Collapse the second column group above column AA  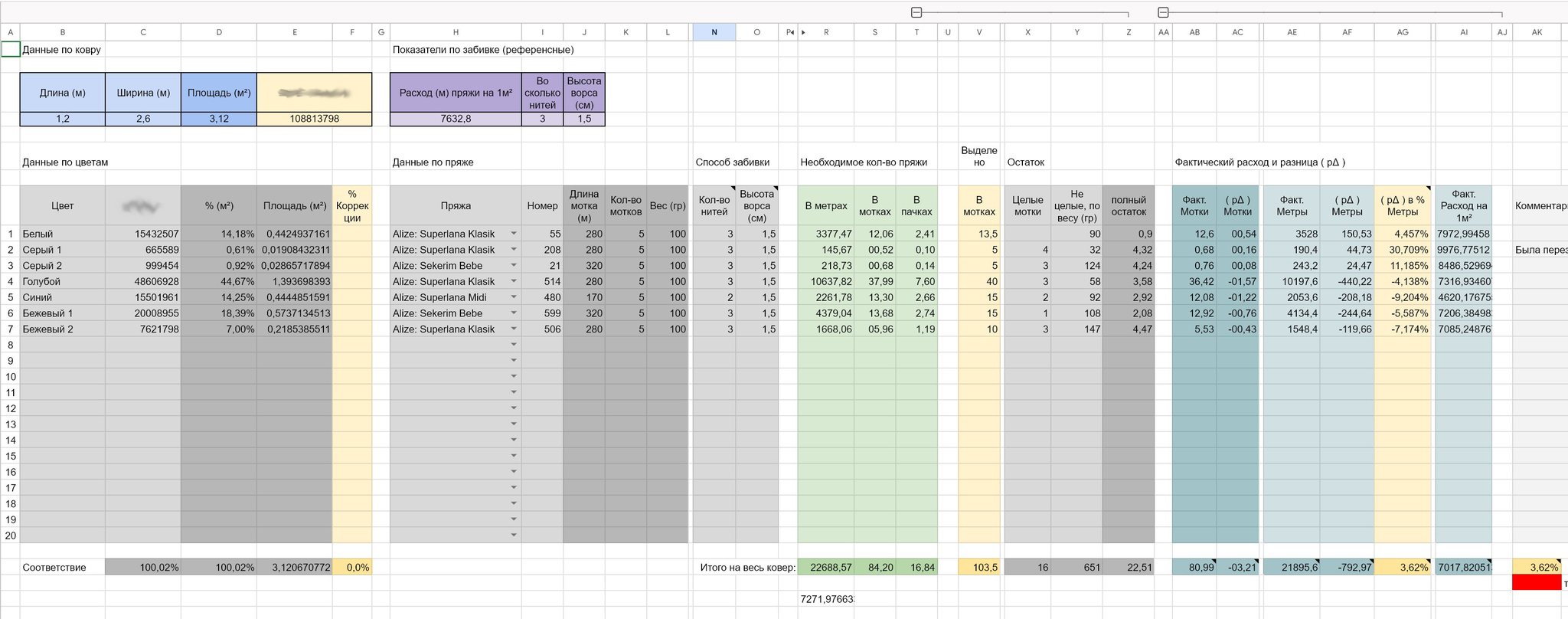tap(1163, 12)
